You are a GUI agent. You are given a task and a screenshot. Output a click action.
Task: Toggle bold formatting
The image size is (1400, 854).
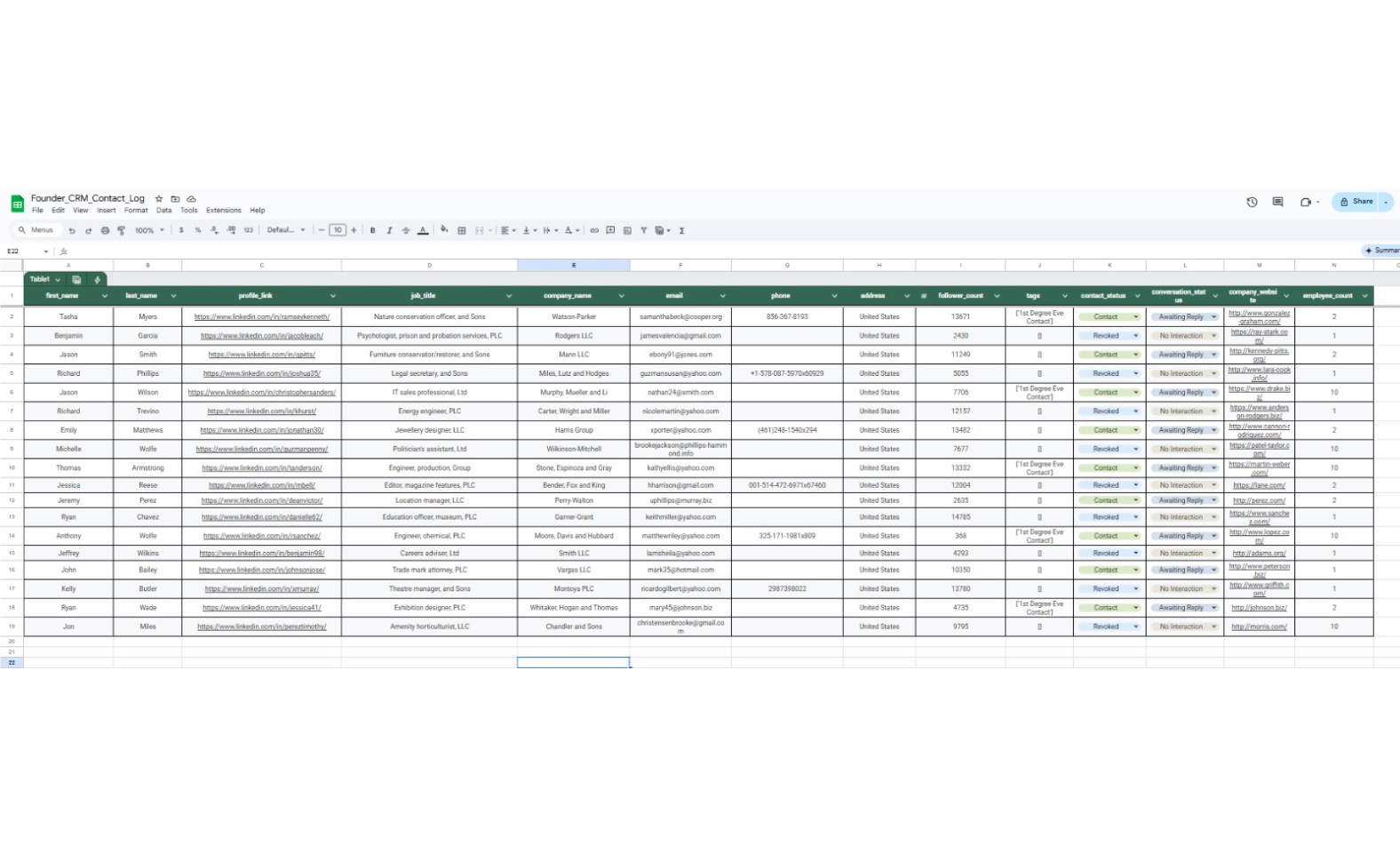(x=372, y=230)
